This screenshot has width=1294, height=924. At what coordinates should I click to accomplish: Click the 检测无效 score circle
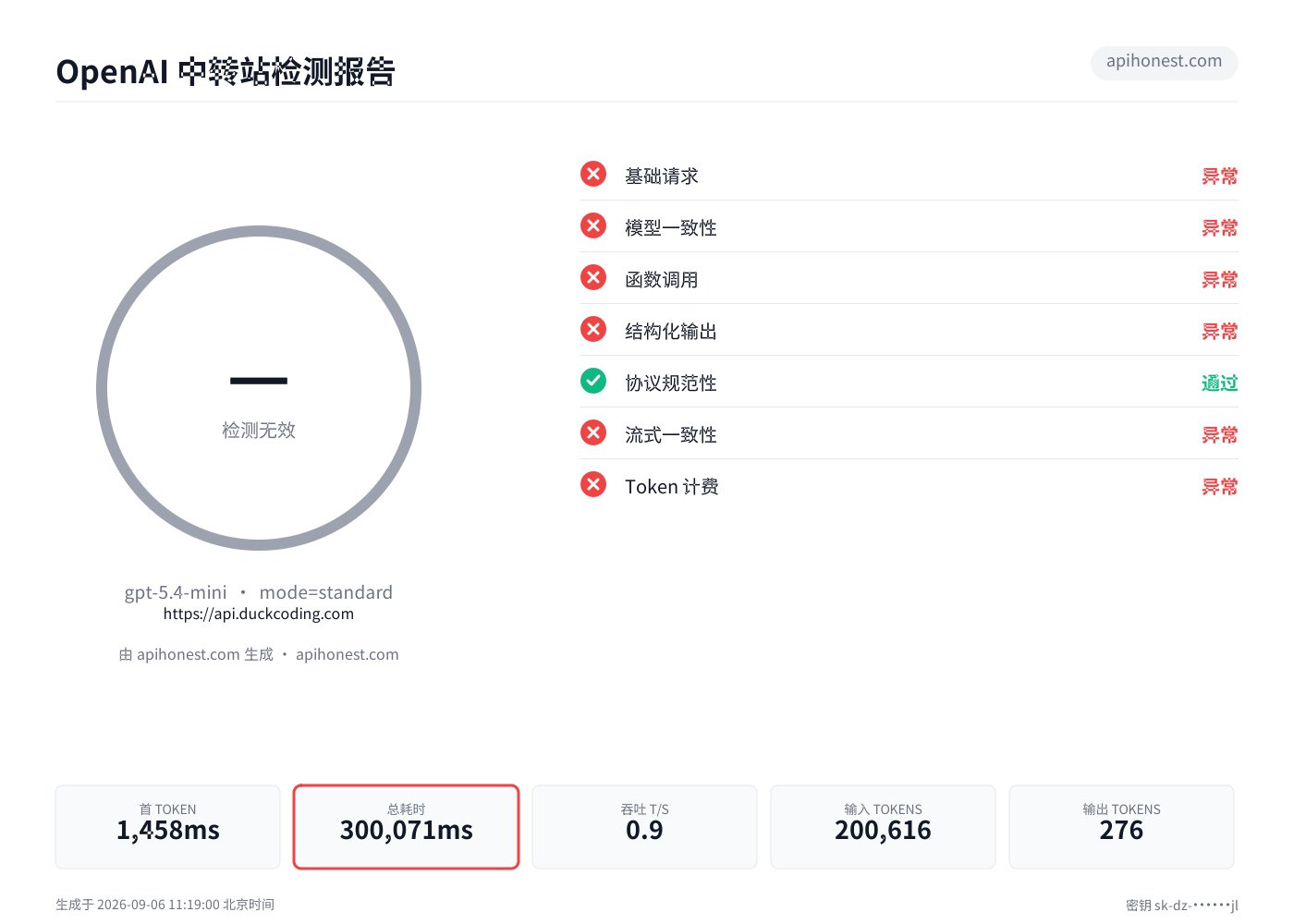(259, 388)
